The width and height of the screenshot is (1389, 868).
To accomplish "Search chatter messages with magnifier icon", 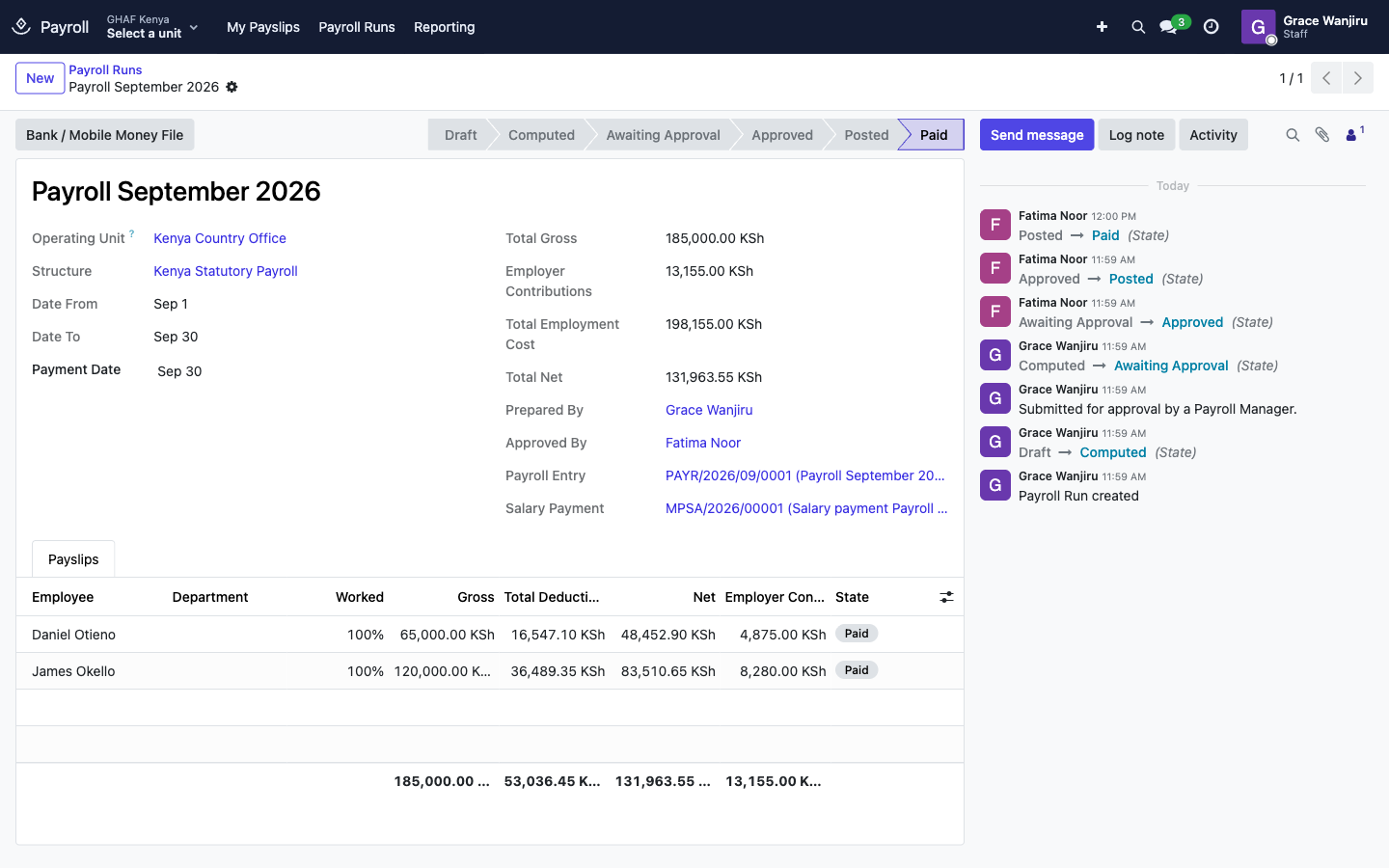I will tap(1293, 135).
